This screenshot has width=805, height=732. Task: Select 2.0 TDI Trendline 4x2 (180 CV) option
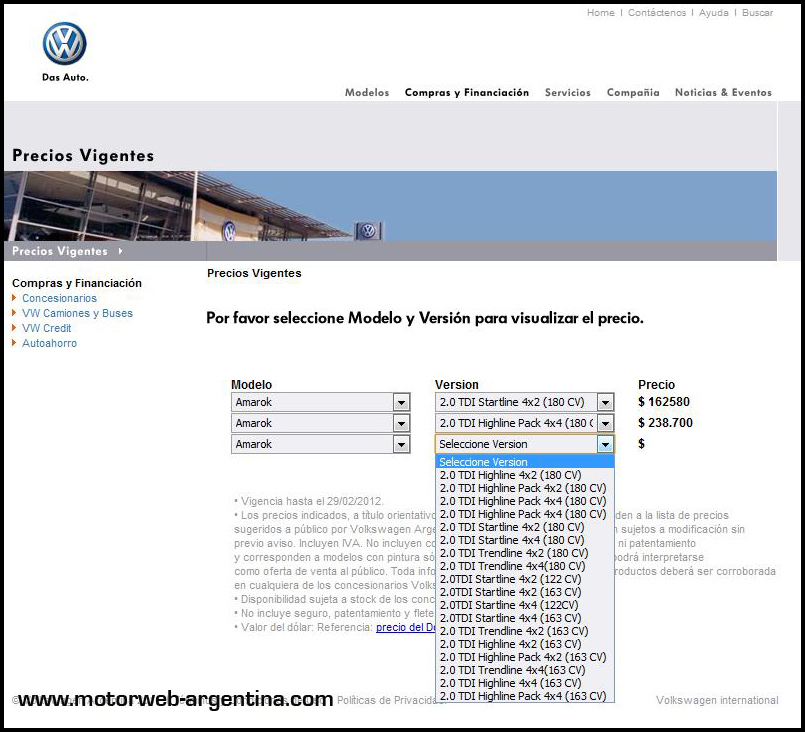[525, 553]
